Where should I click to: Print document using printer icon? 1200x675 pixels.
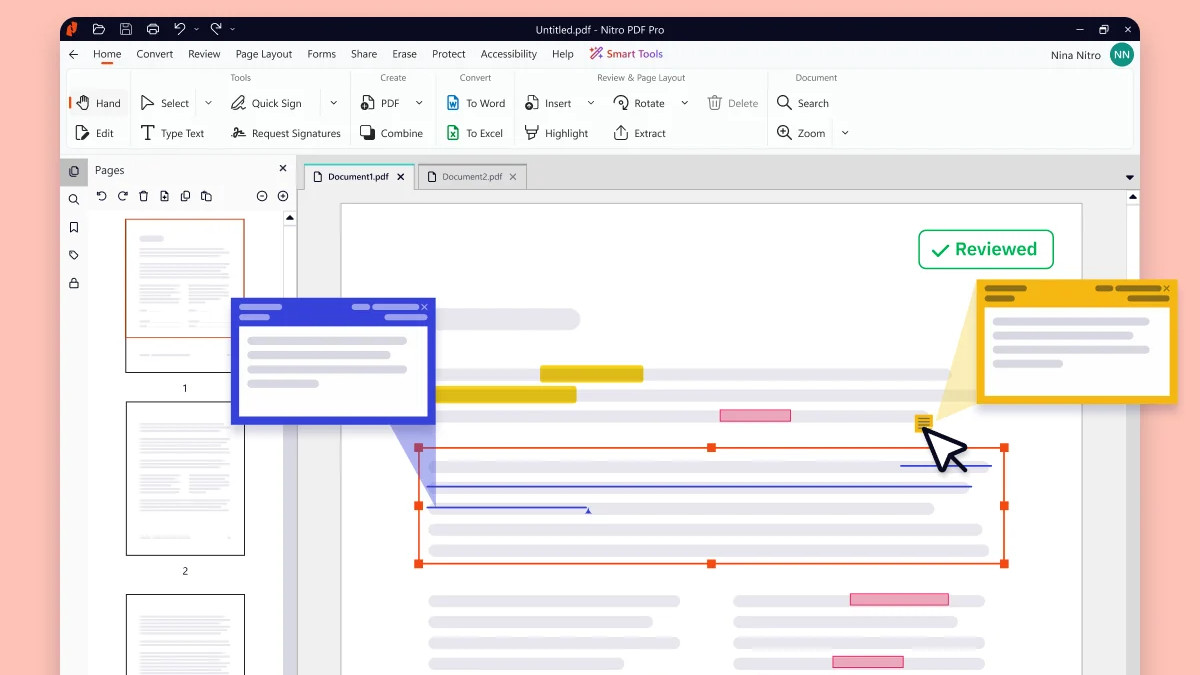(153, 30)
